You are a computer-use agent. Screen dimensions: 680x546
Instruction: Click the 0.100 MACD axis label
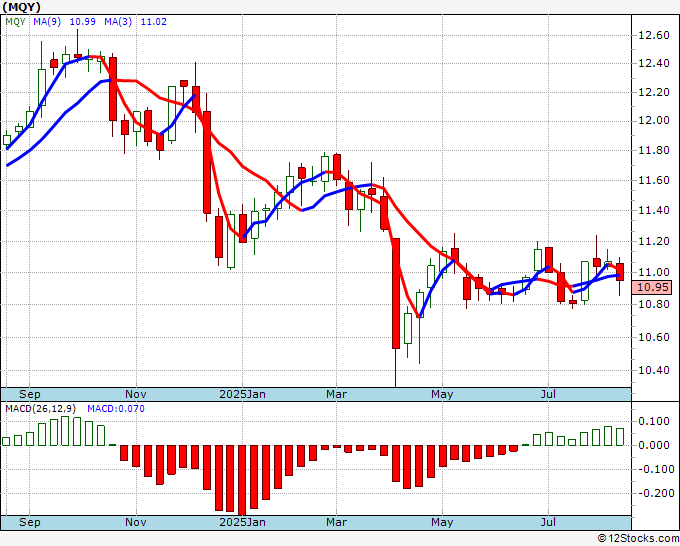[x=654, y=422]
